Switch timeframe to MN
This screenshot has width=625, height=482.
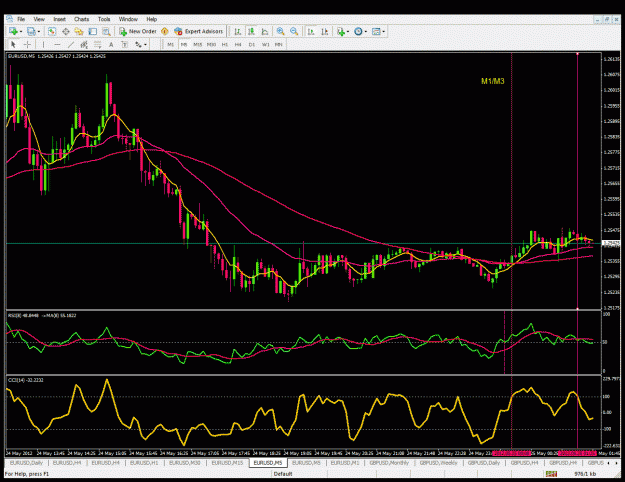[x=279, y=45]
